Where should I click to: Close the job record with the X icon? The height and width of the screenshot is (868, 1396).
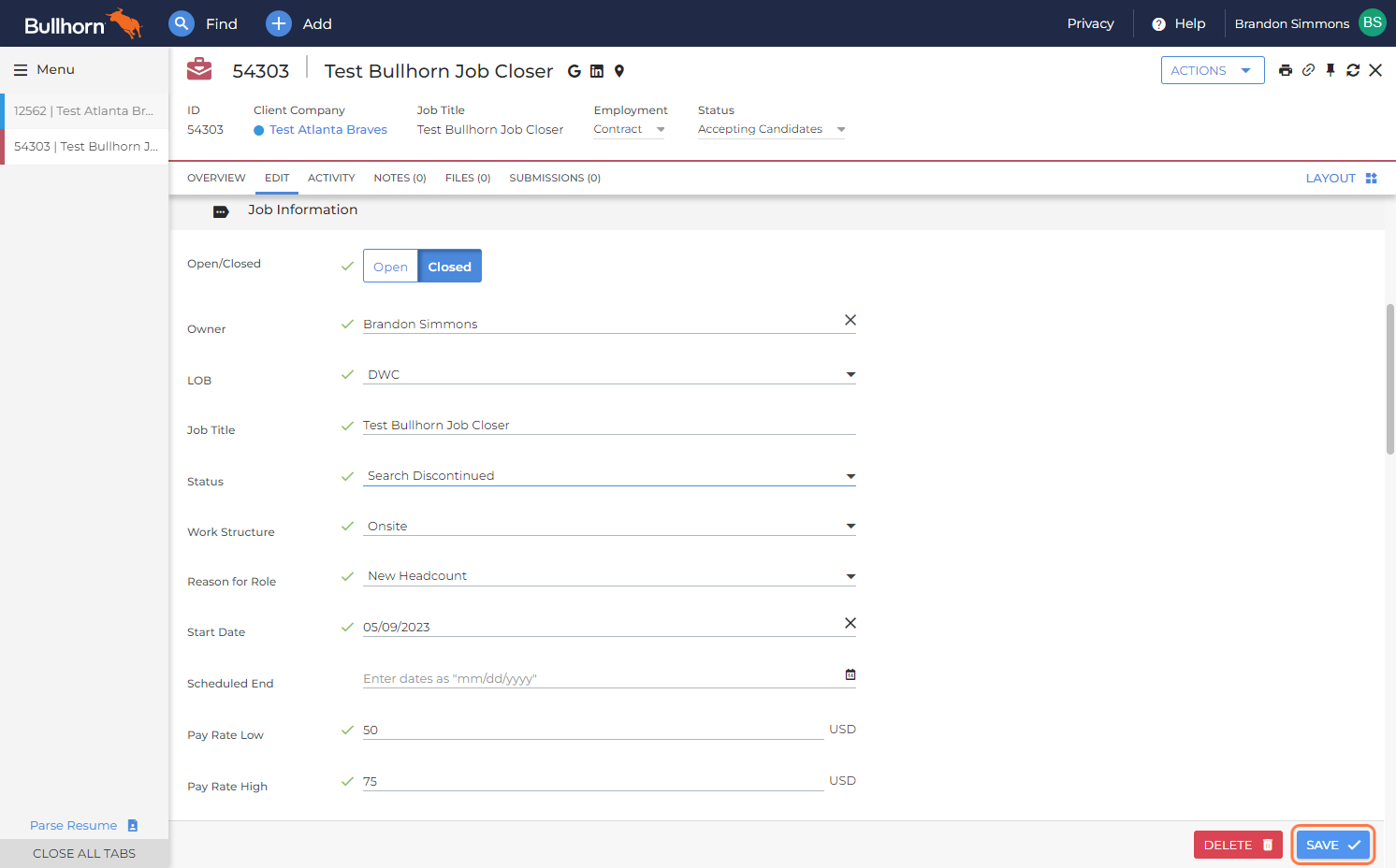click(1375, 70)
